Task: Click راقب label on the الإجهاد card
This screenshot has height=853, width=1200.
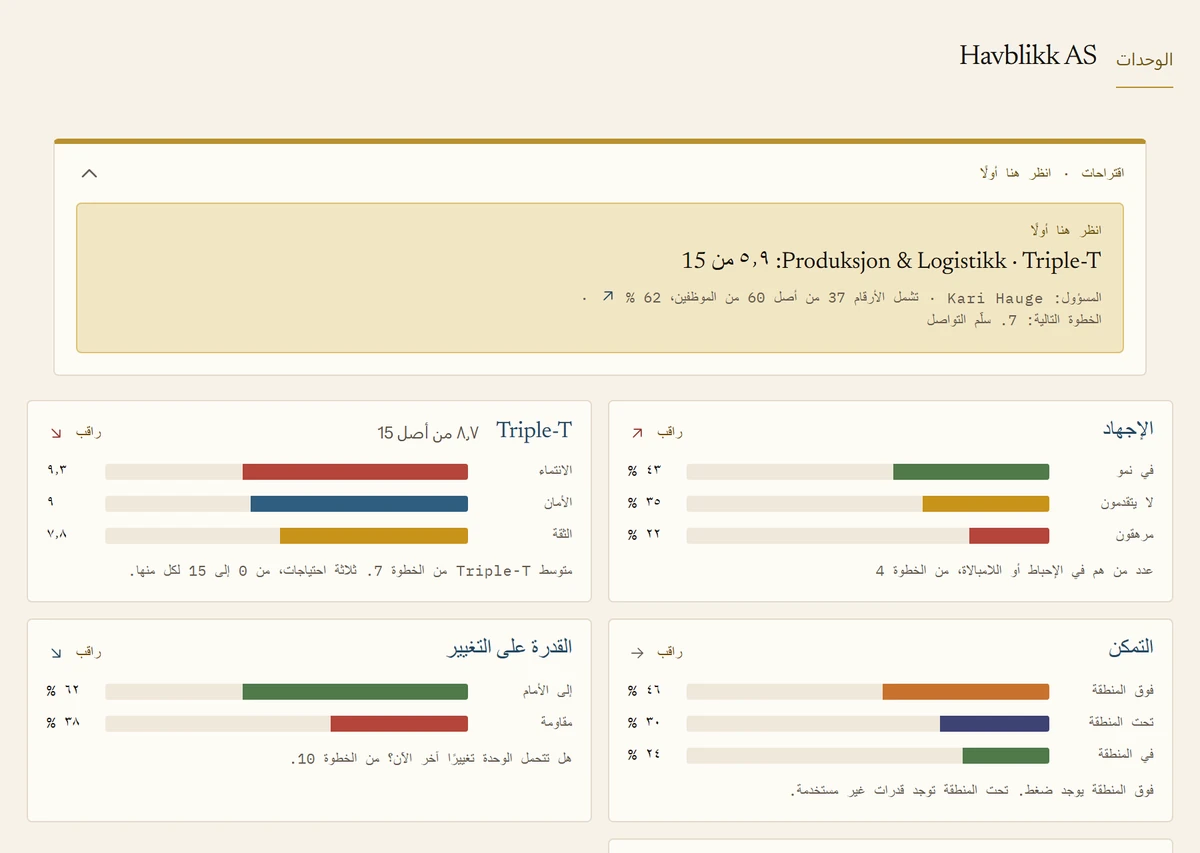Action: 670,432
